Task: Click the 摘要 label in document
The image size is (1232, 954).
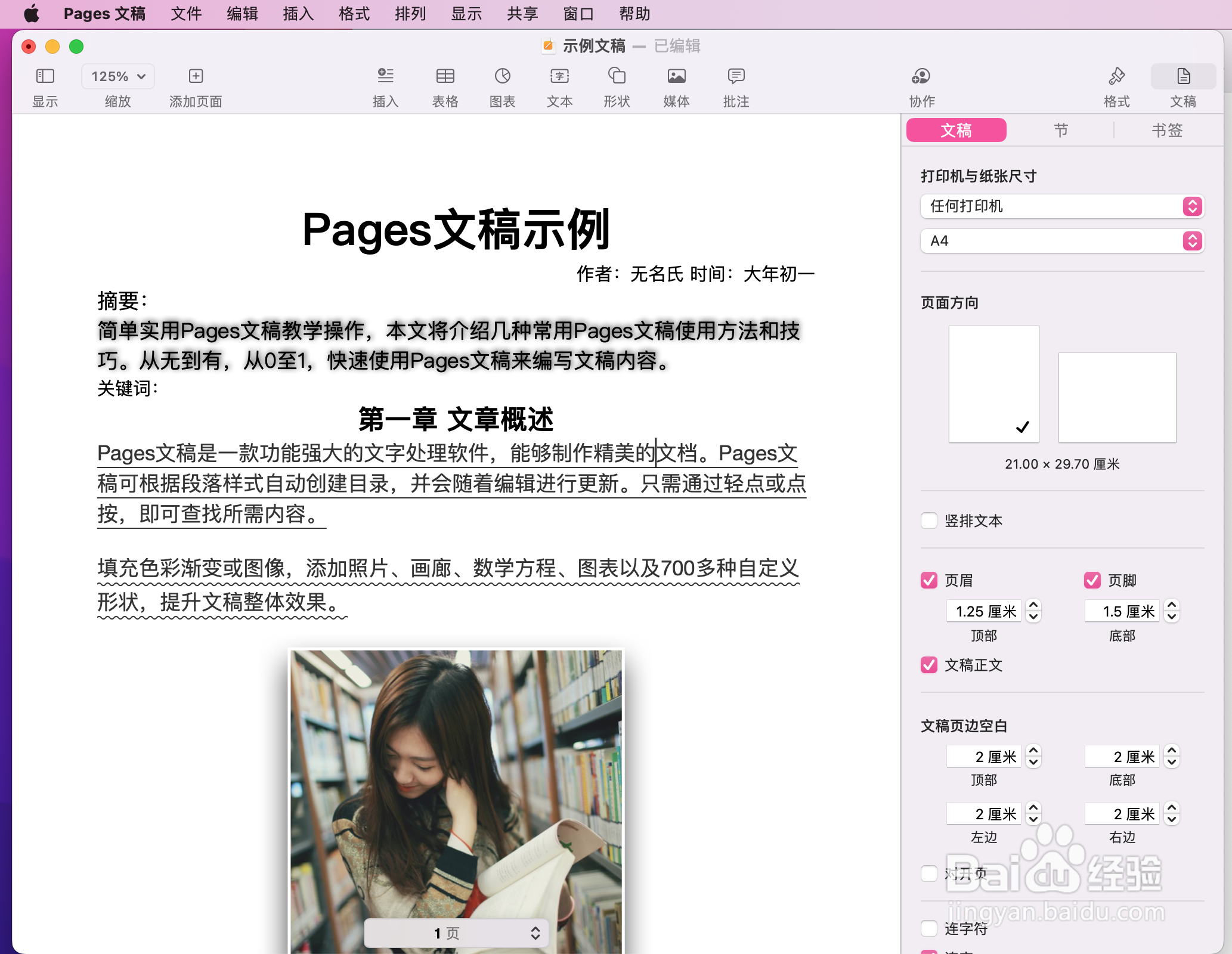Action: tap(123, 301)
